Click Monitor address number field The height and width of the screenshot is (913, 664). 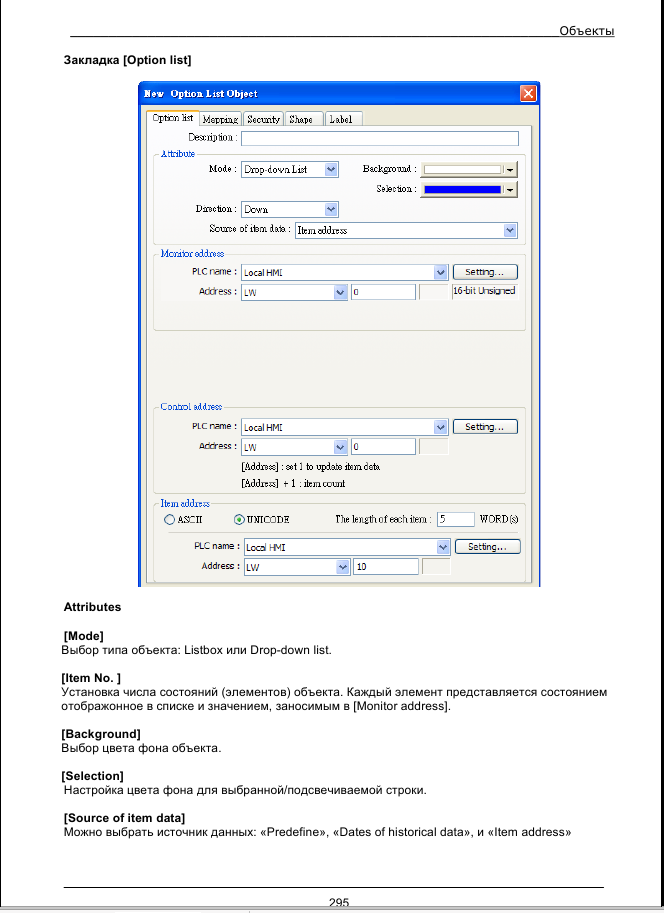(x=383, y=292)
